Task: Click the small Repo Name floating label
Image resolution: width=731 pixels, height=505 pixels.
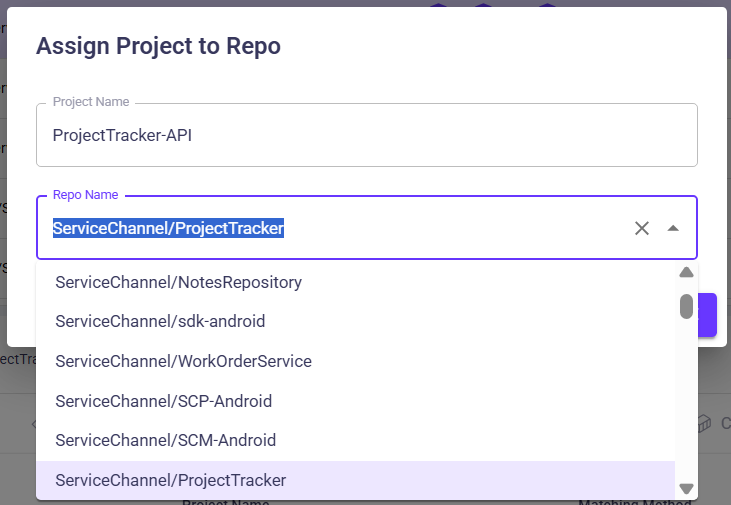Action: point(86,194)
